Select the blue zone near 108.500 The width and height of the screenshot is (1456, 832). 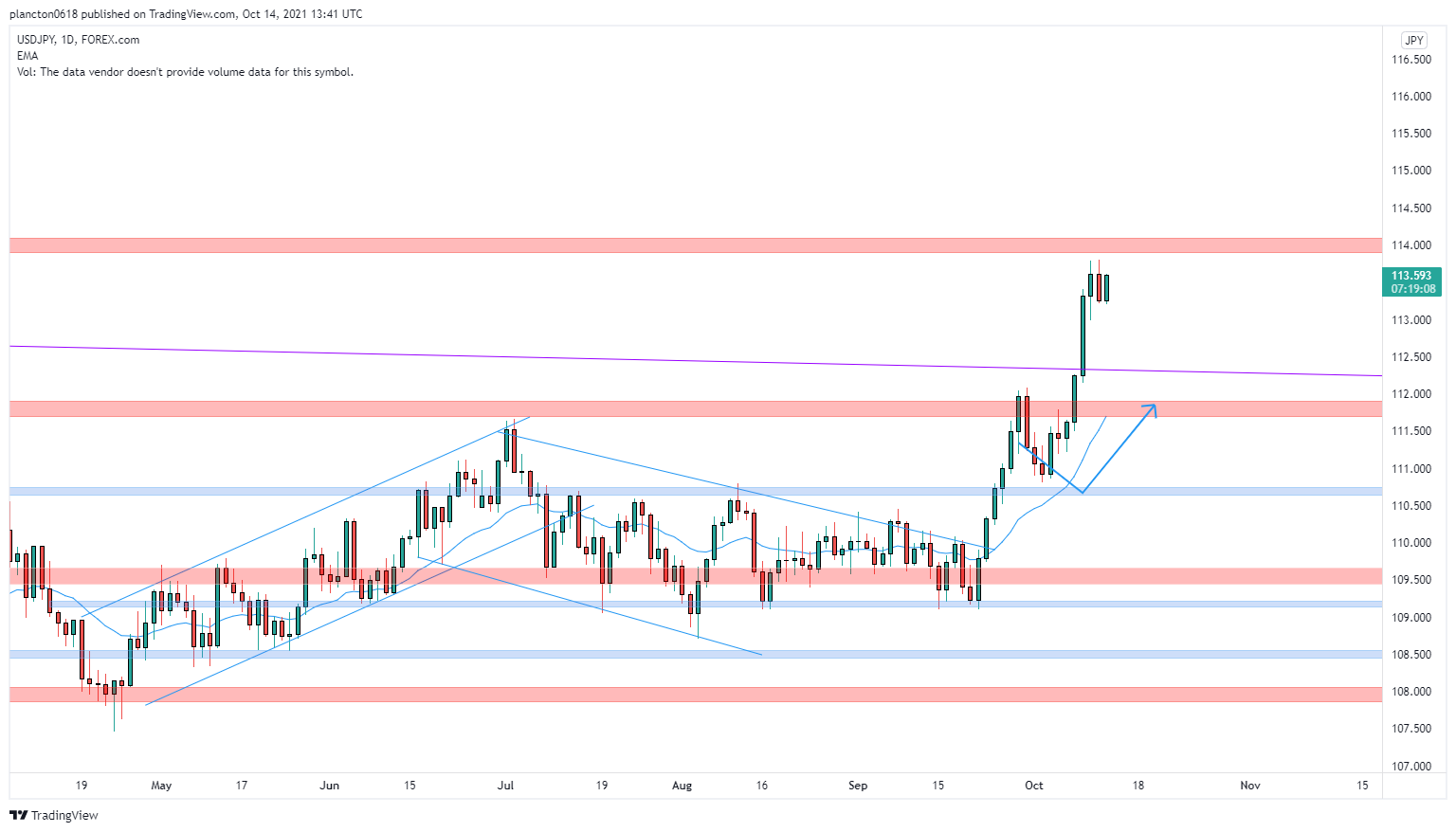(696, 654)
